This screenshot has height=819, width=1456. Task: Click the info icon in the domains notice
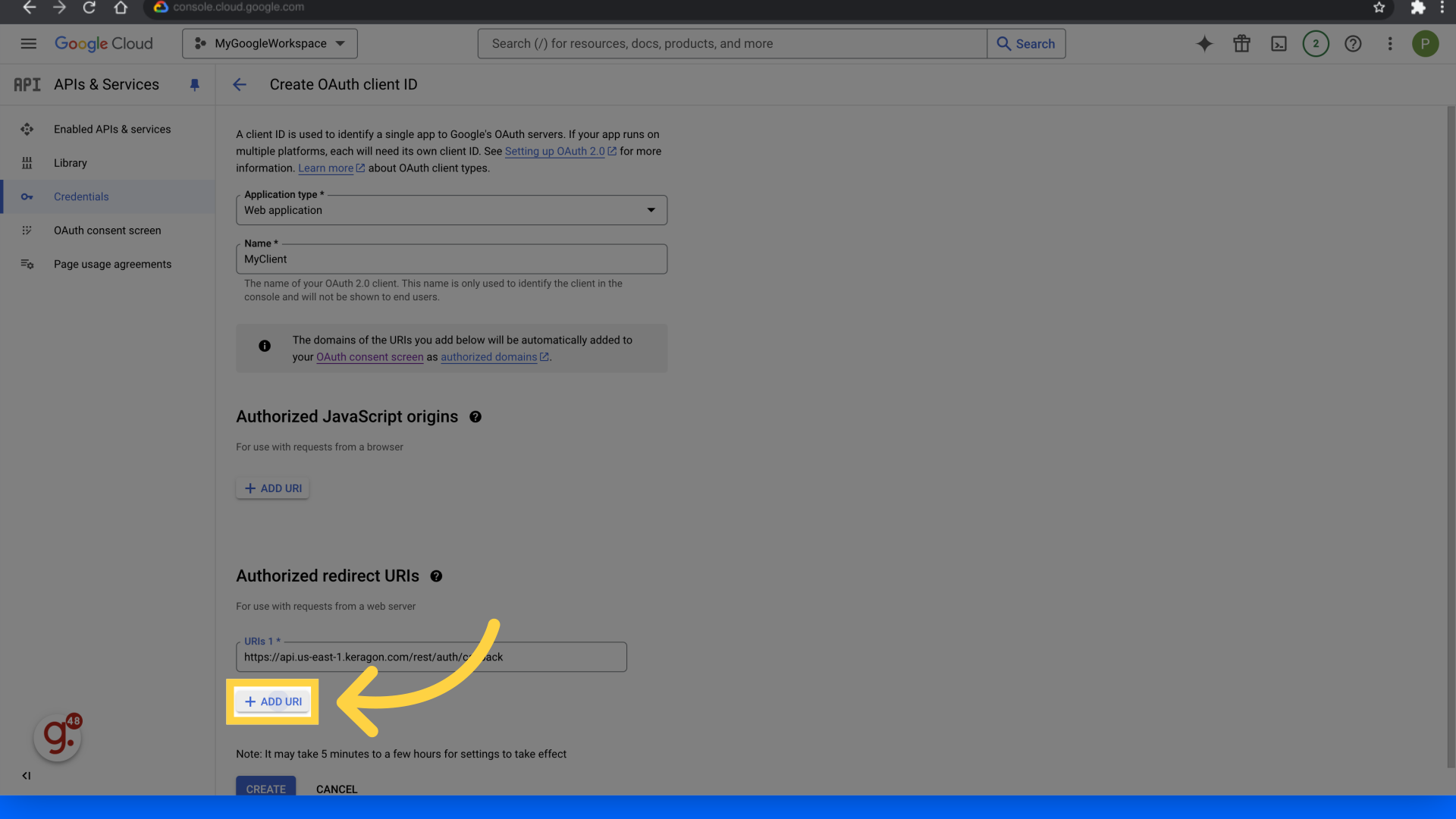(265, 346)
